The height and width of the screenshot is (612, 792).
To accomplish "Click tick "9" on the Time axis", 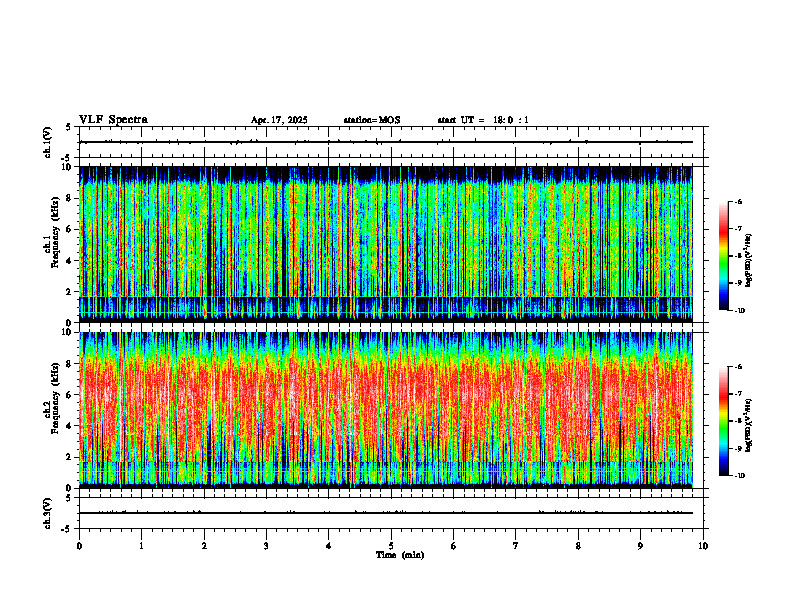I will click(640, 546).
